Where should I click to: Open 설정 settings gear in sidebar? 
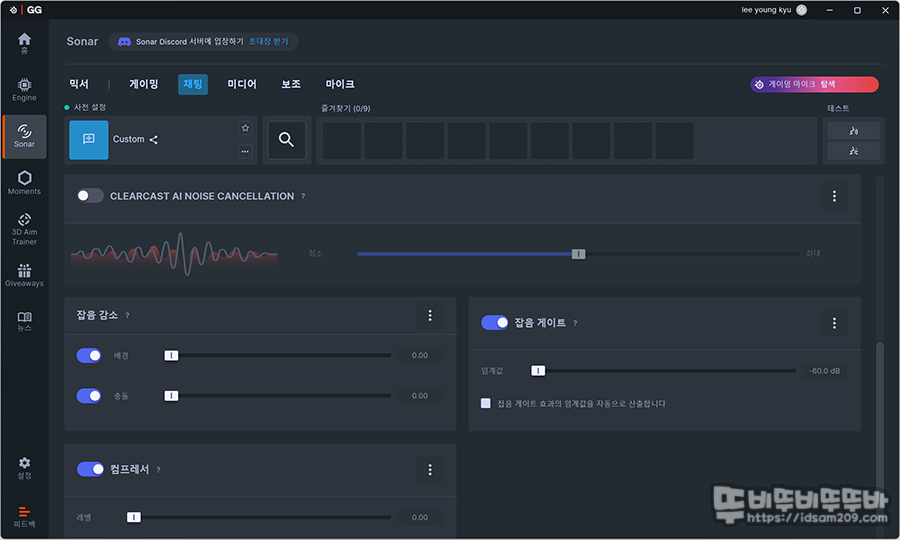point(24,468)
